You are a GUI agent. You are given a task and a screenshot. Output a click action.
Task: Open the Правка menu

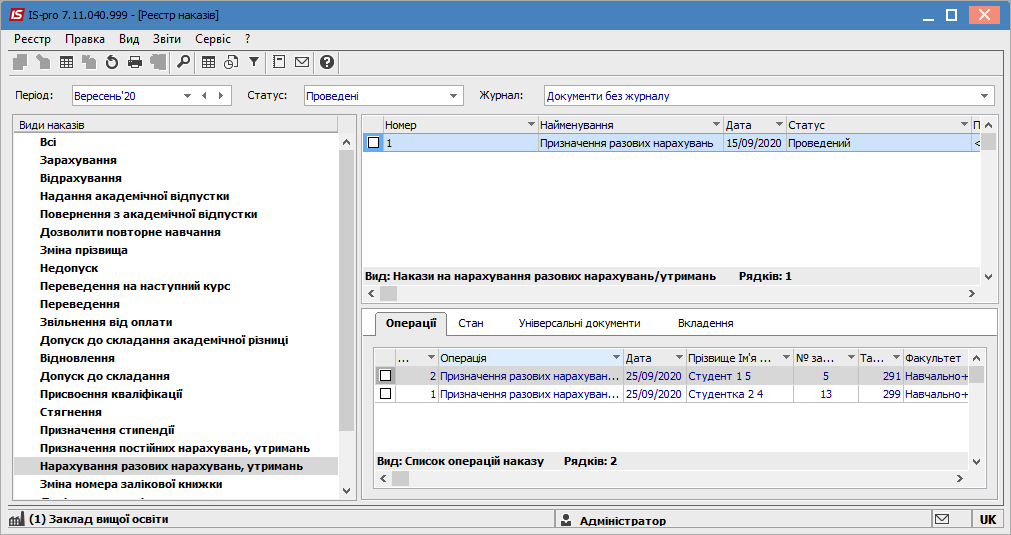coord(84,39)
